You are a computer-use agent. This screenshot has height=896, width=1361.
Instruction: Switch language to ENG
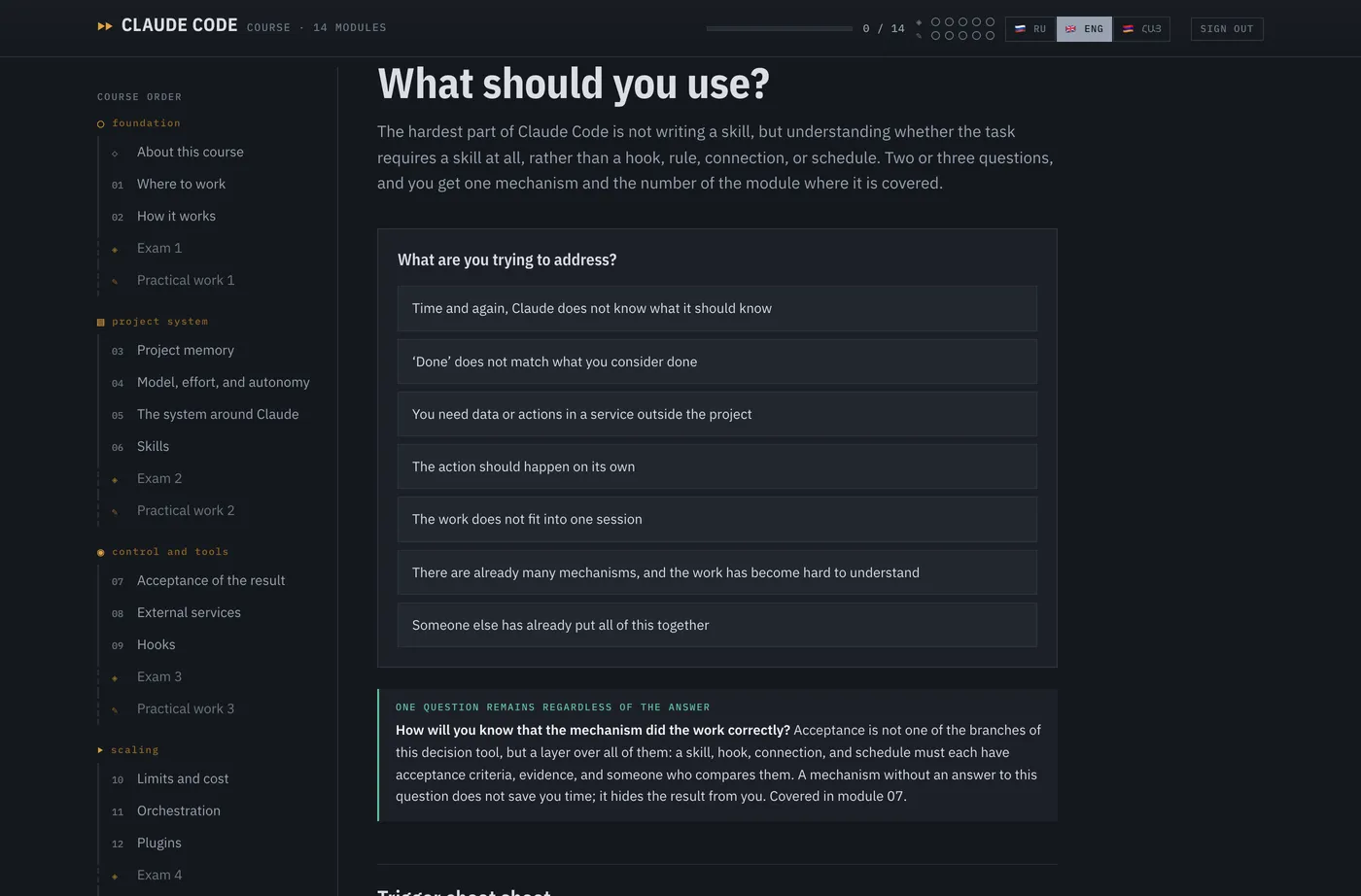tap(1085, 29)
